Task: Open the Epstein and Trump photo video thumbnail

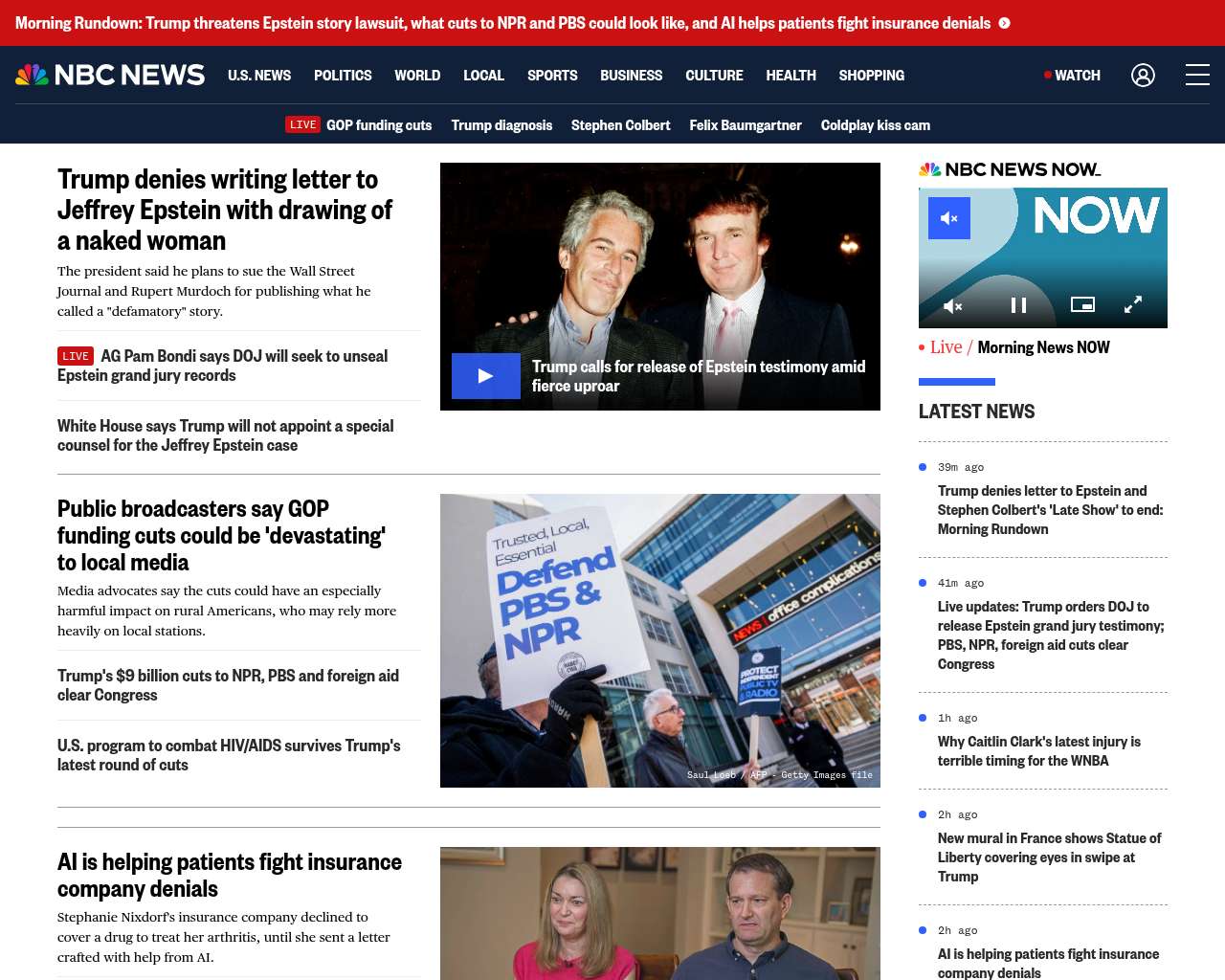Action: [x=660, y=286]
